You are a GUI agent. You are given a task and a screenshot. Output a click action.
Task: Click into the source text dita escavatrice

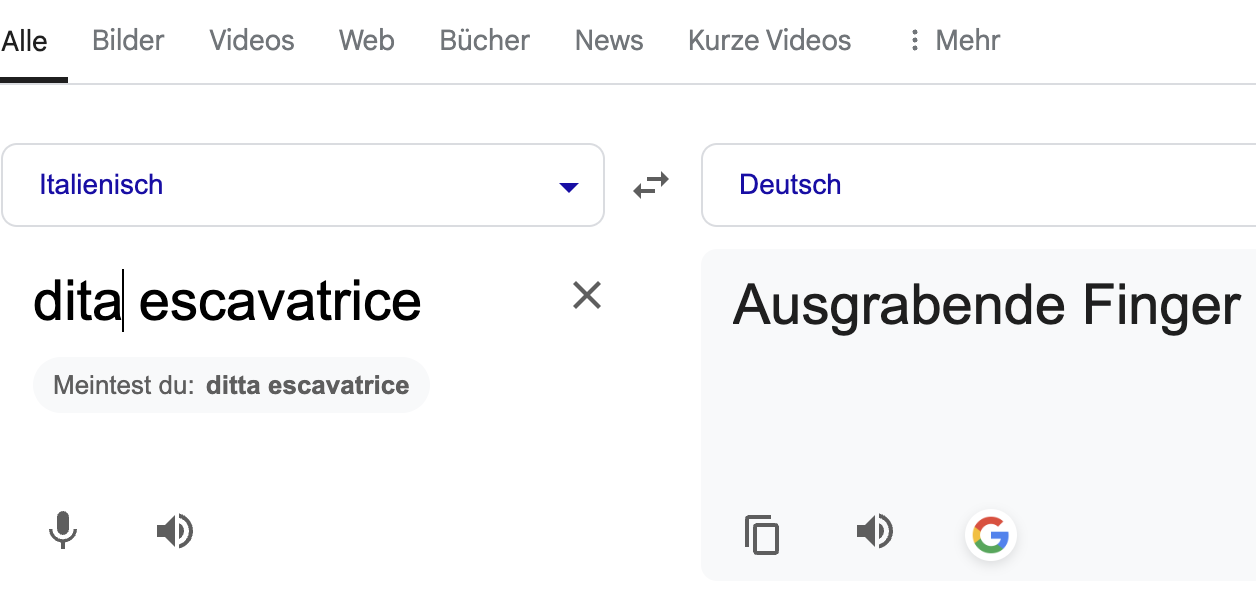227,301
